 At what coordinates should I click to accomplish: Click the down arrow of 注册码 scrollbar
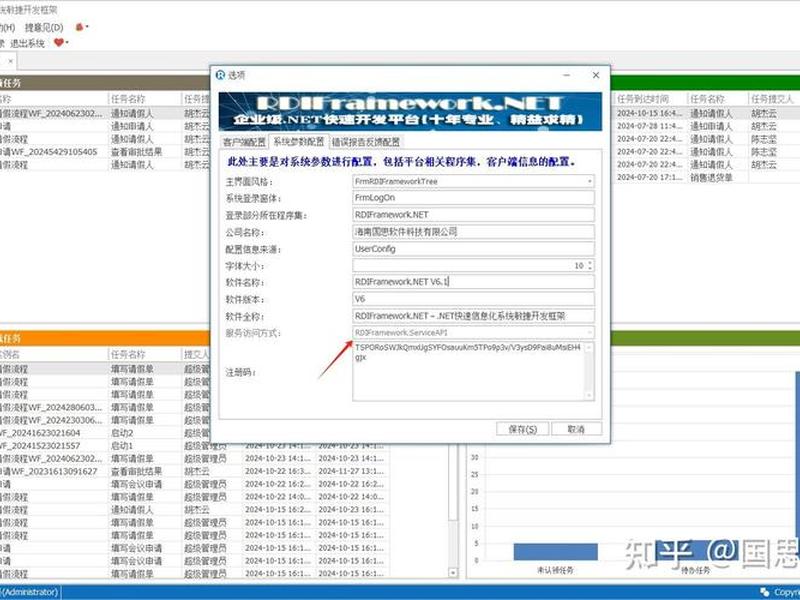tap(589, 395)
